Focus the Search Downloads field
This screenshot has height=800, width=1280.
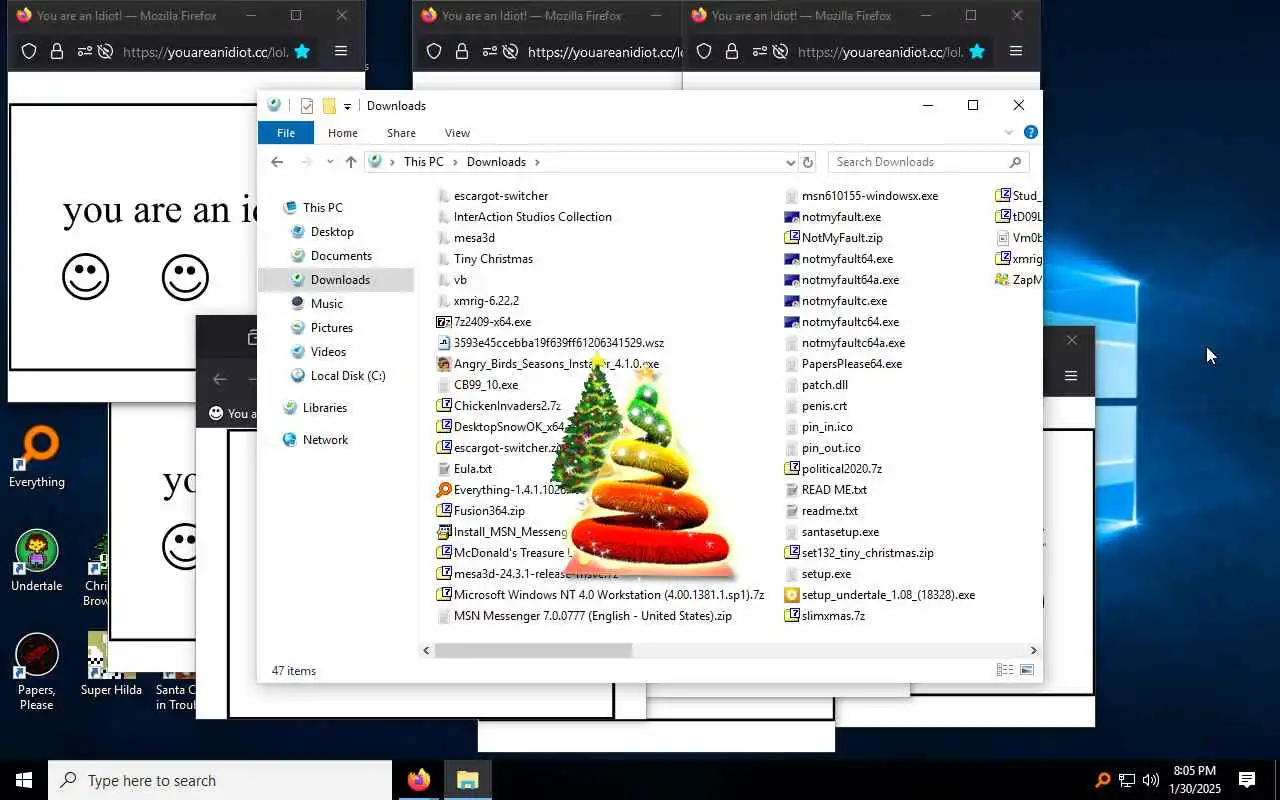(927, 162)
